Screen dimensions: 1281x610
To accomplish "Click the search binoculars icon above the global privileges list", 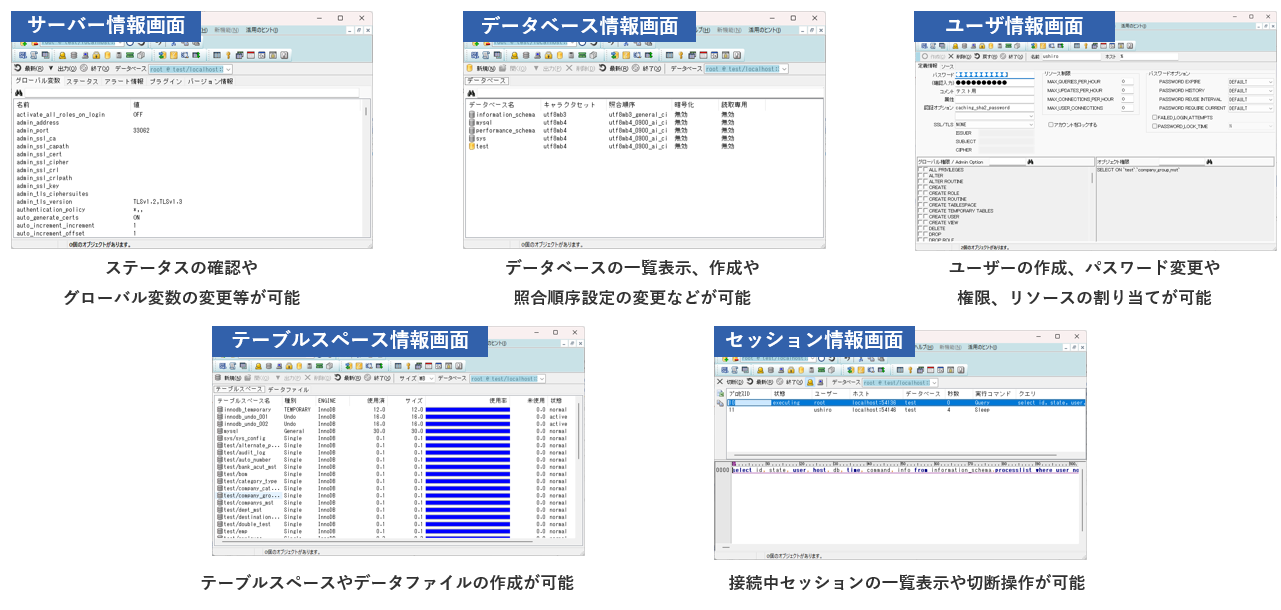I will point(1030,162).
